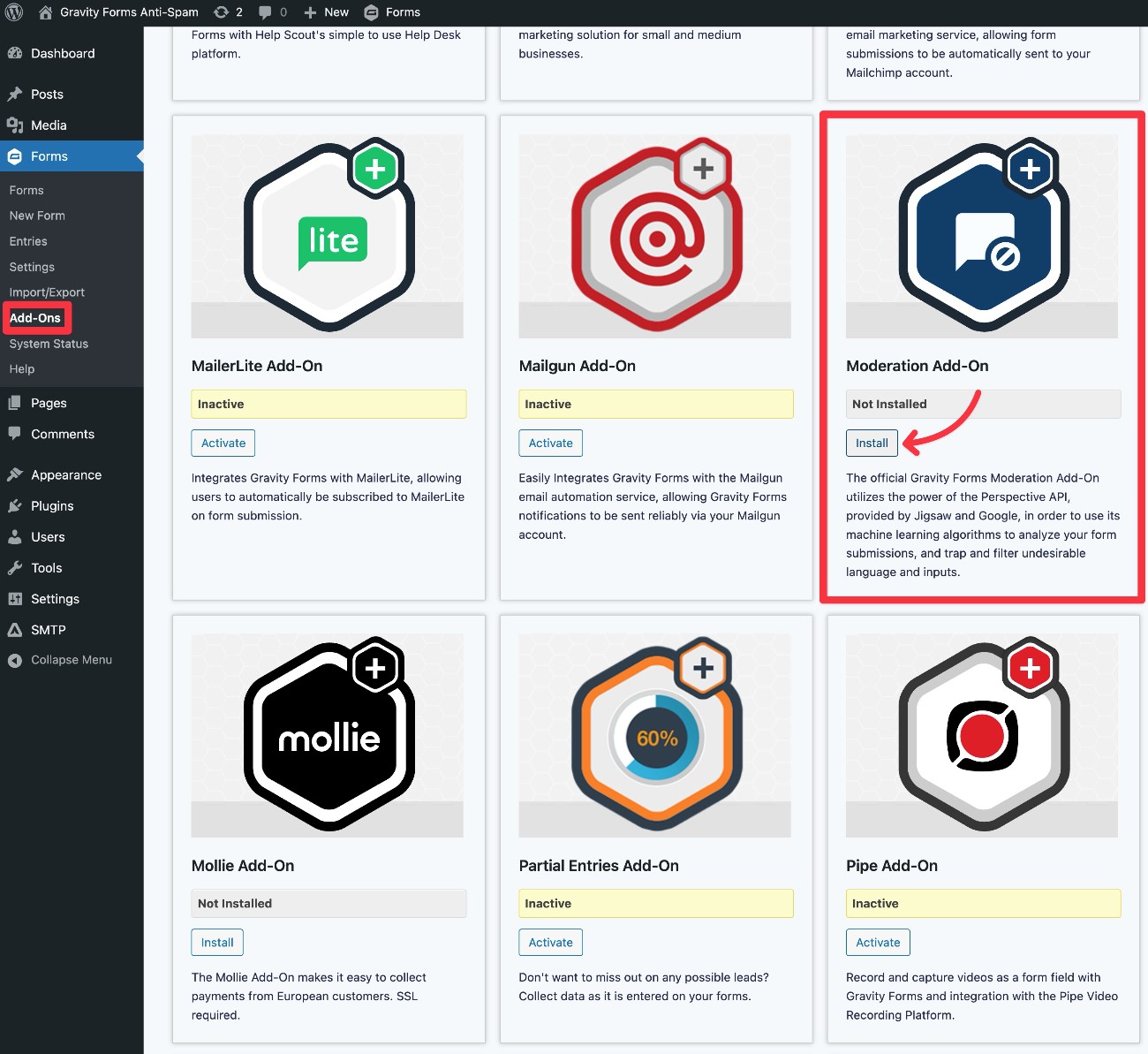Viewport: 1148px width, 1054px height.
Task: Select the Media icon in the sidebar
Action: pos(15,125)
